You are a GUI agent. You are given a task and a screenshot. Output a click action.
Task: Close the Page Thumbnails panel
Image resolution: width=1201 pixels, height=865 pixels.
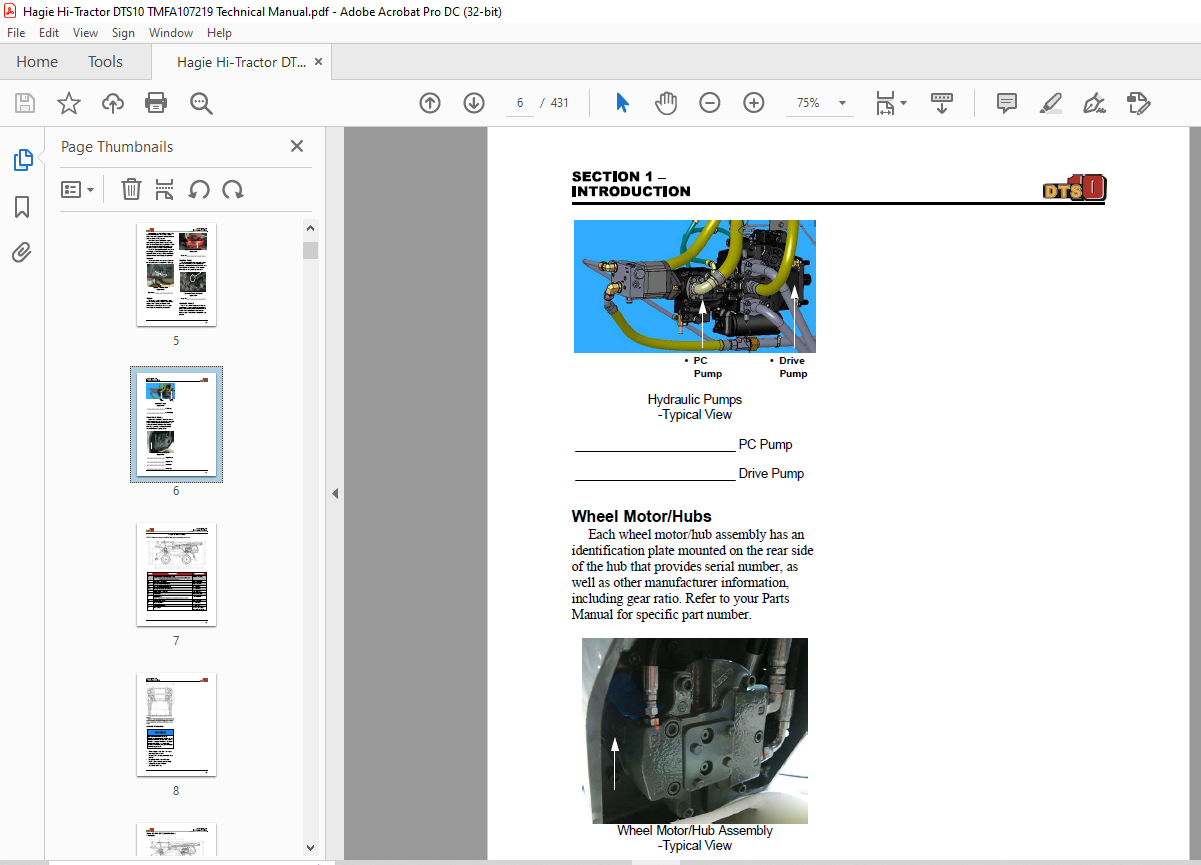(297, 146)
